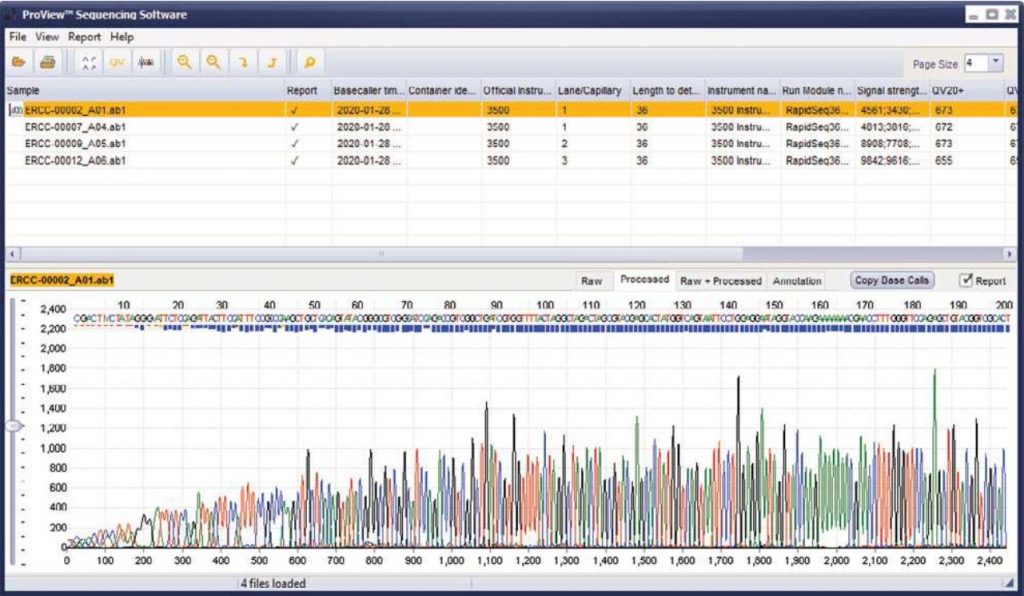Sort by the Lane/Capillary column header
This screenshot has width=1024, height=596.
[594, 91]
